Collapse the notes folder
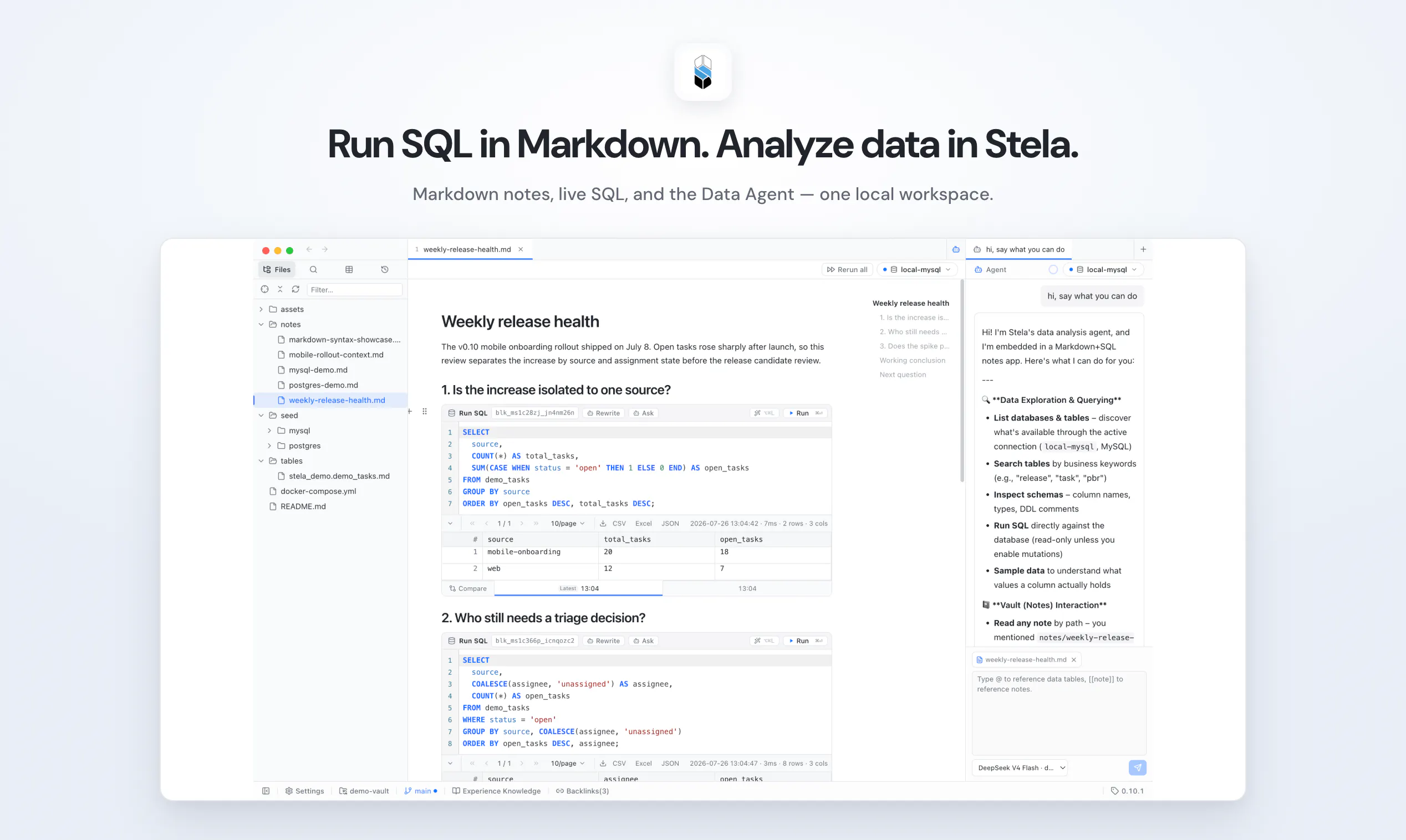 261,324
